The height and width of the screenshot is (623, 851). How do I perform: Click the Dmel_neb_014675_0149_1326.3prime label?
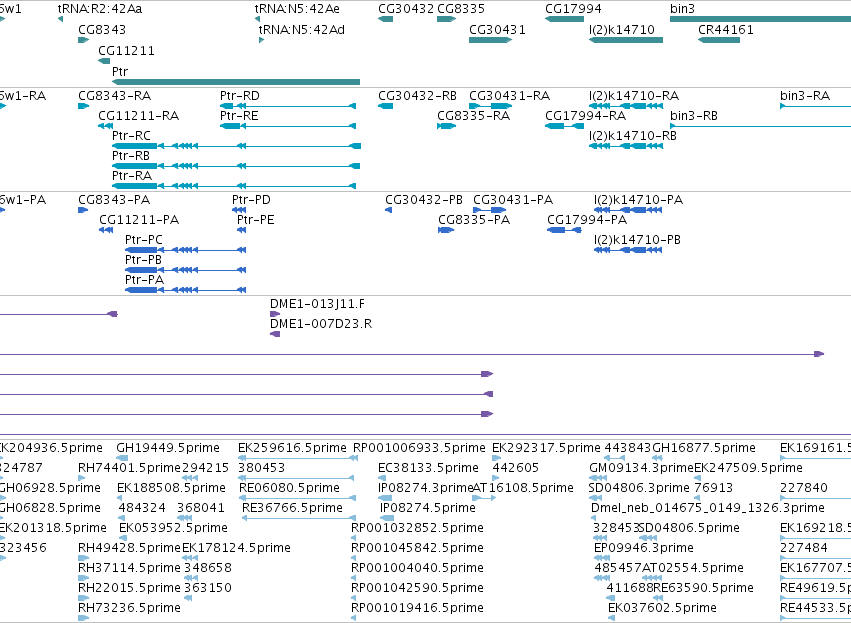[708, 508]
